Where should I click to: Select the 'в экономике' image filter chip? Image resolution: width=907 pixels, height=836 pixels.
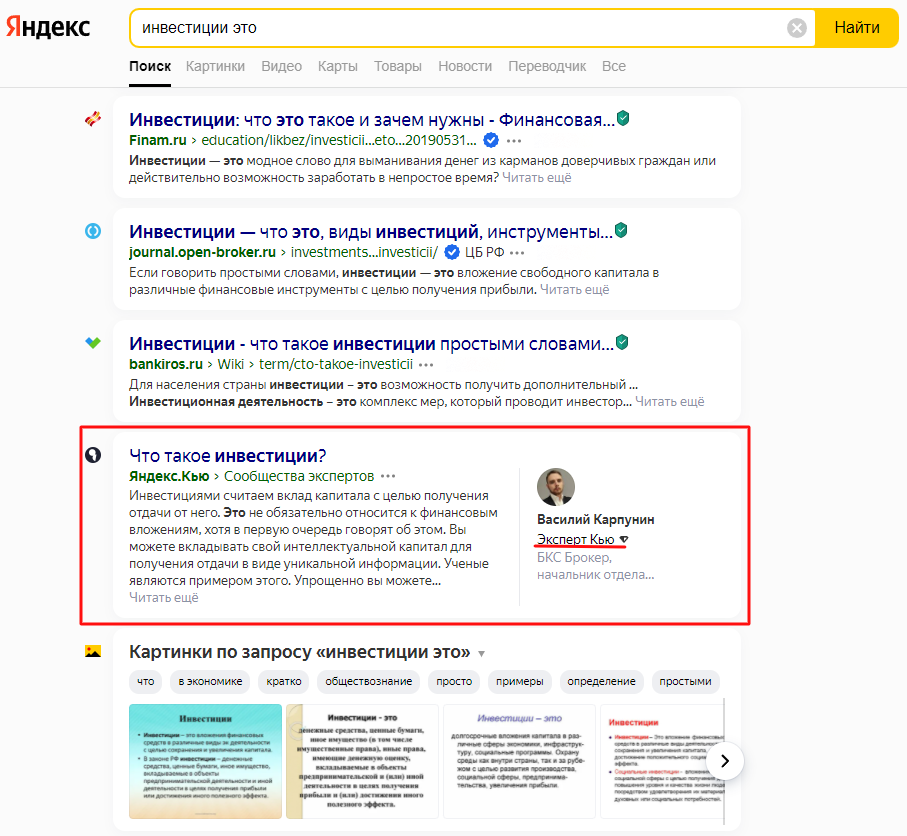point(210,682)
